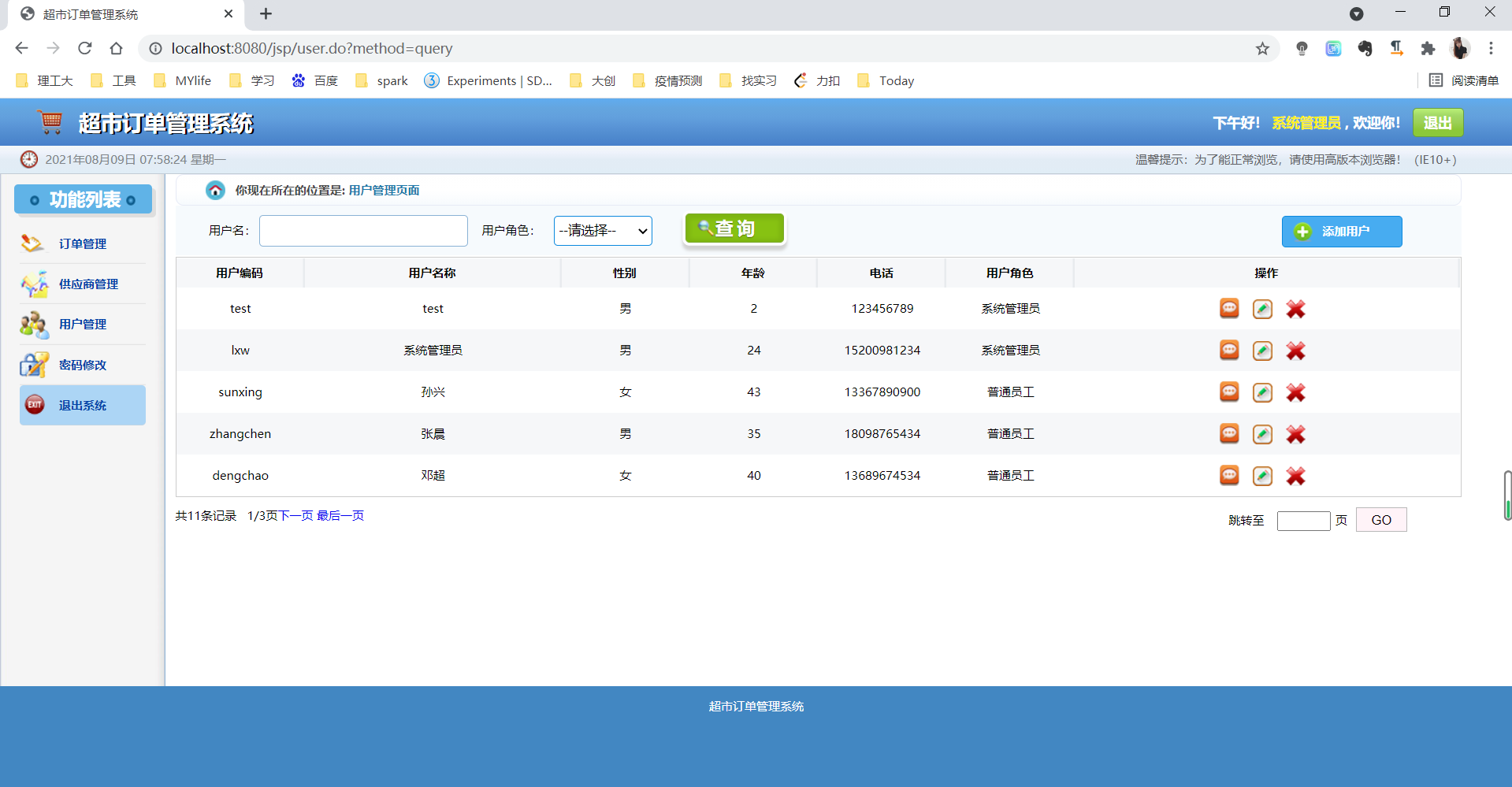Open the 百度 bookmark
The width and height of the screenshot is (1512, 787).
click(315, 80)
